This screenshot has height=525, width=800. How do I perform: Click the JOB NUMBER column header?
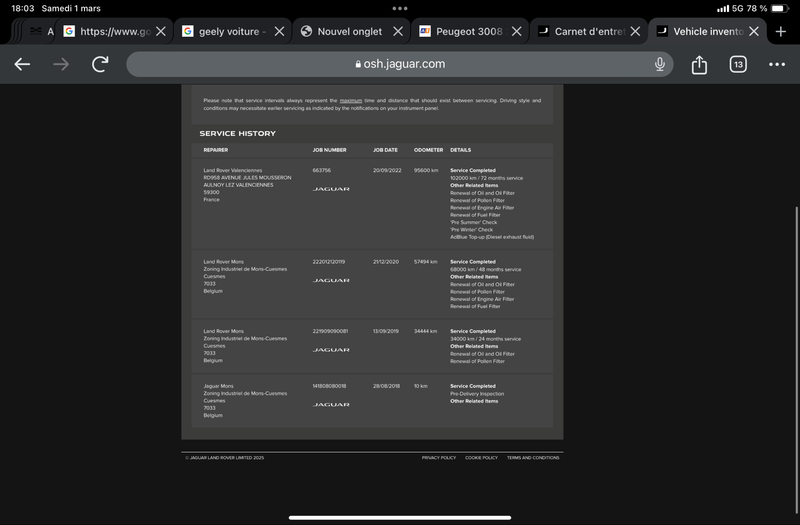330,150
